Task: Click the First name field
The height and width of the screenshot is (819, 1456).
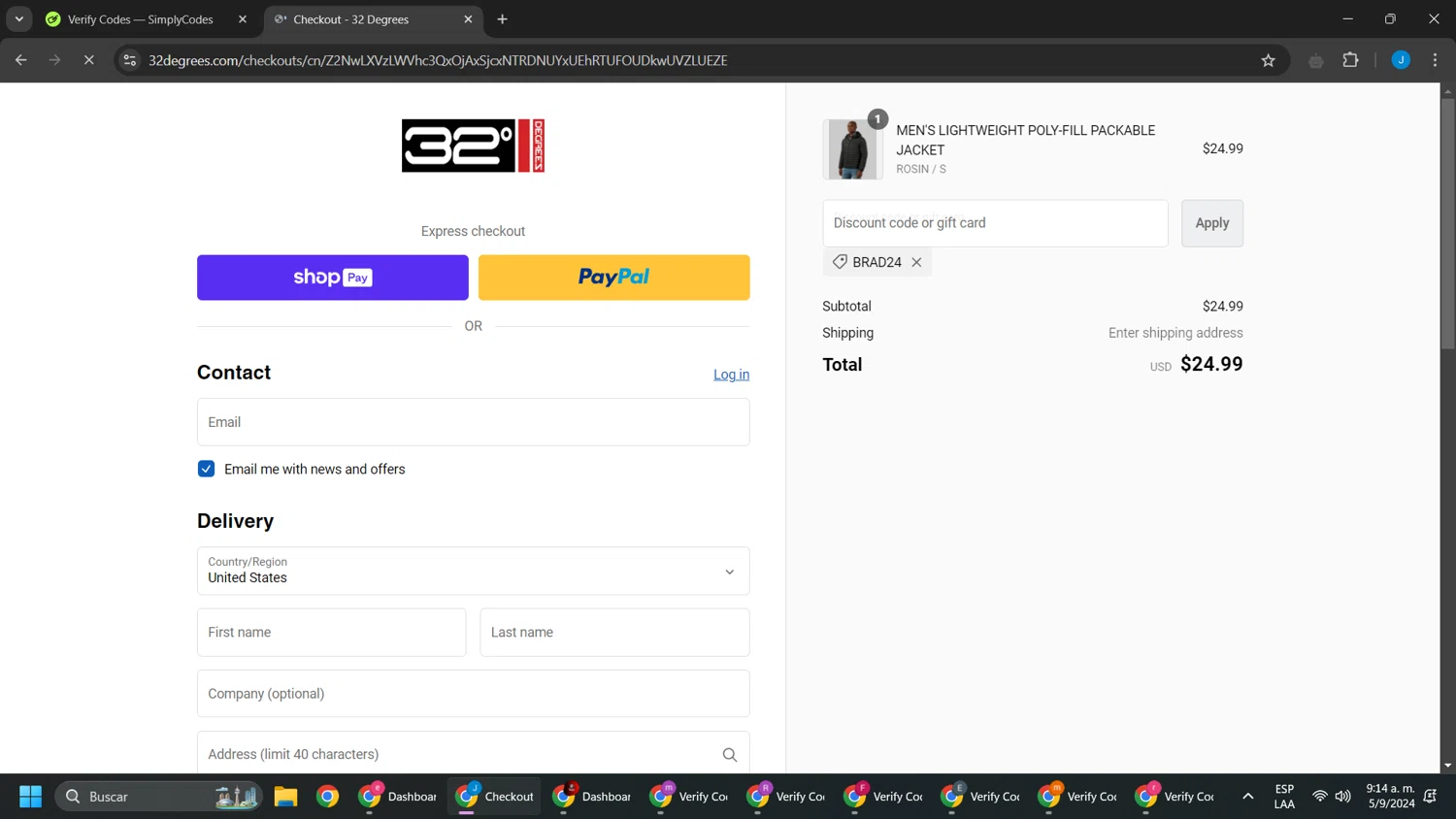Action: tap(332, 633)
